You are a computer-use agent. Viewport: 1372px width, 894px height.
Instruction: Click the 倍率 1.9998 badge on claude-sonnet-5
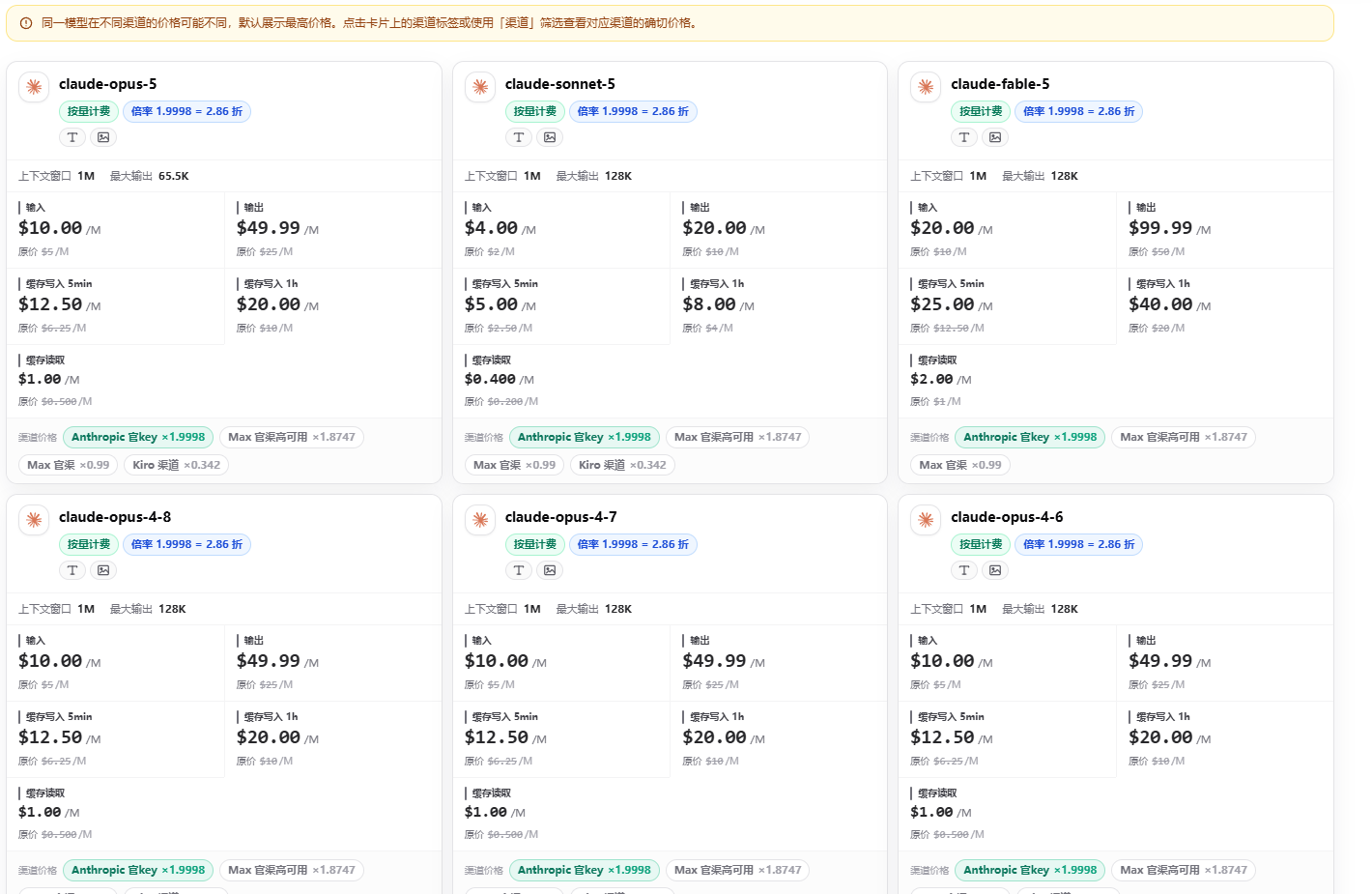tap(633, 111)
